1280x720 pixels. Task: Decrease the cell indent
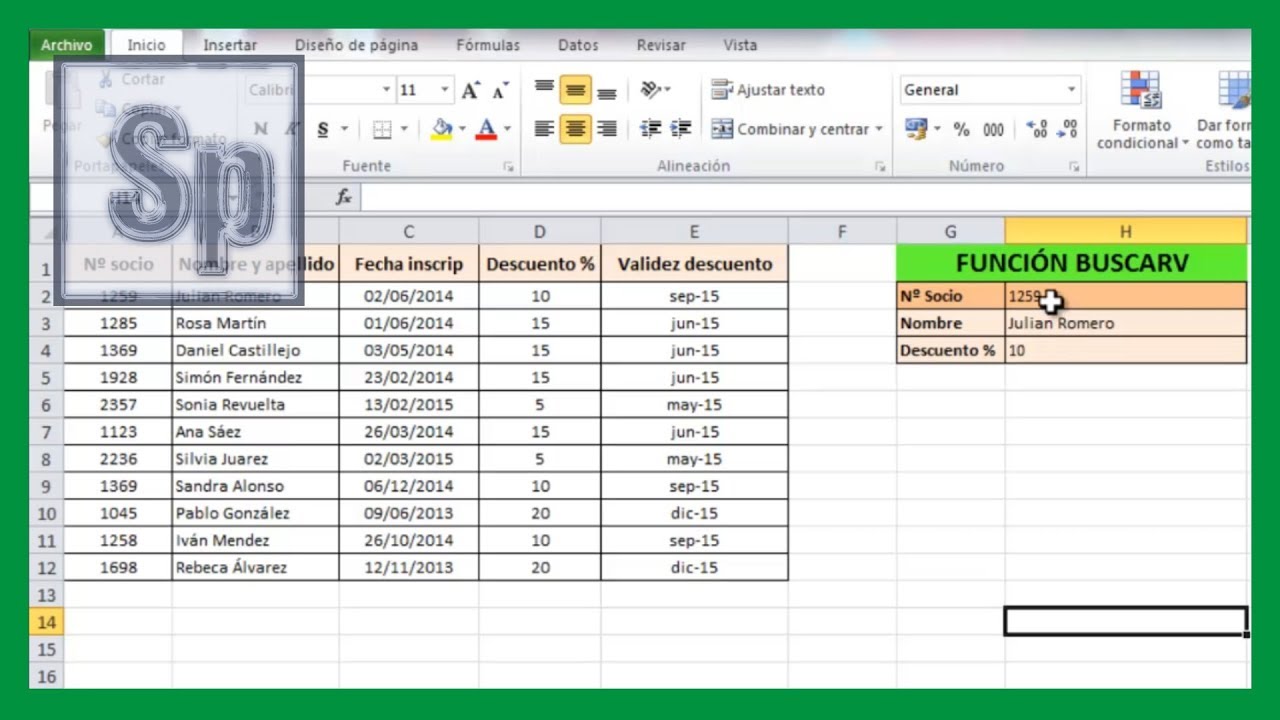coord(651,129)
